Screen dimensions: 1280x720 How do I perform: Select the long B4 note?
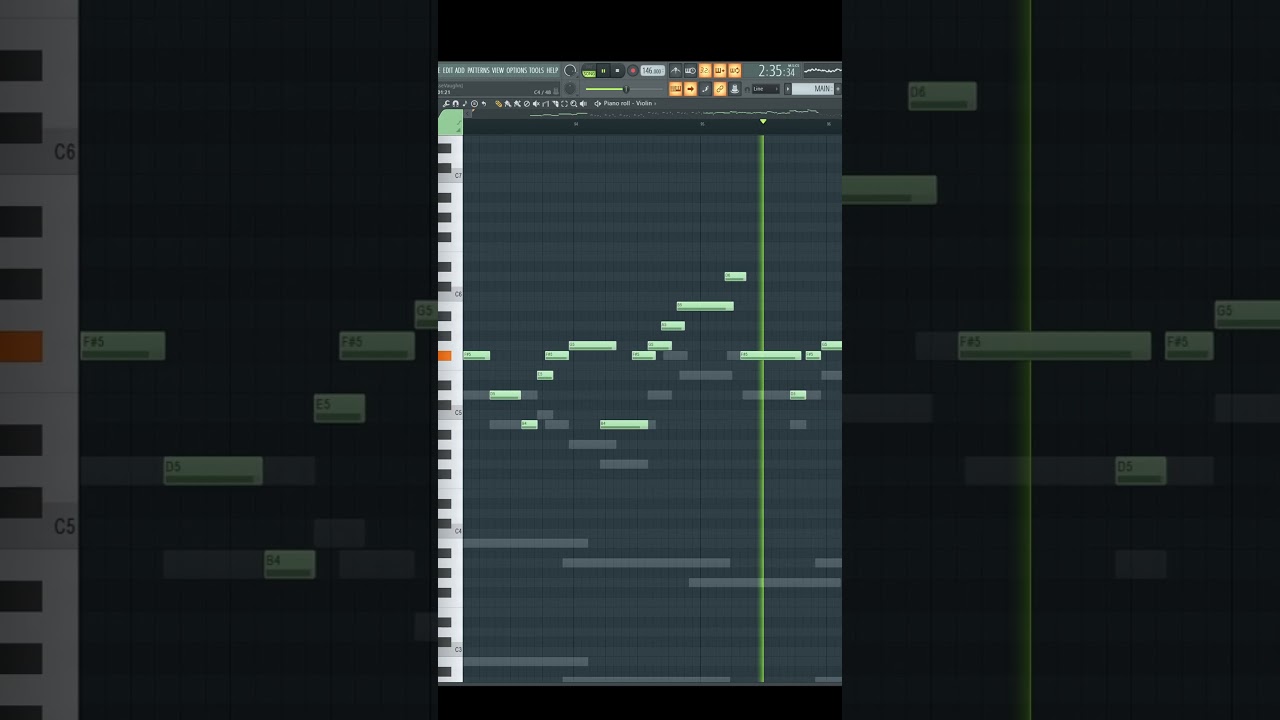[624, 424]
